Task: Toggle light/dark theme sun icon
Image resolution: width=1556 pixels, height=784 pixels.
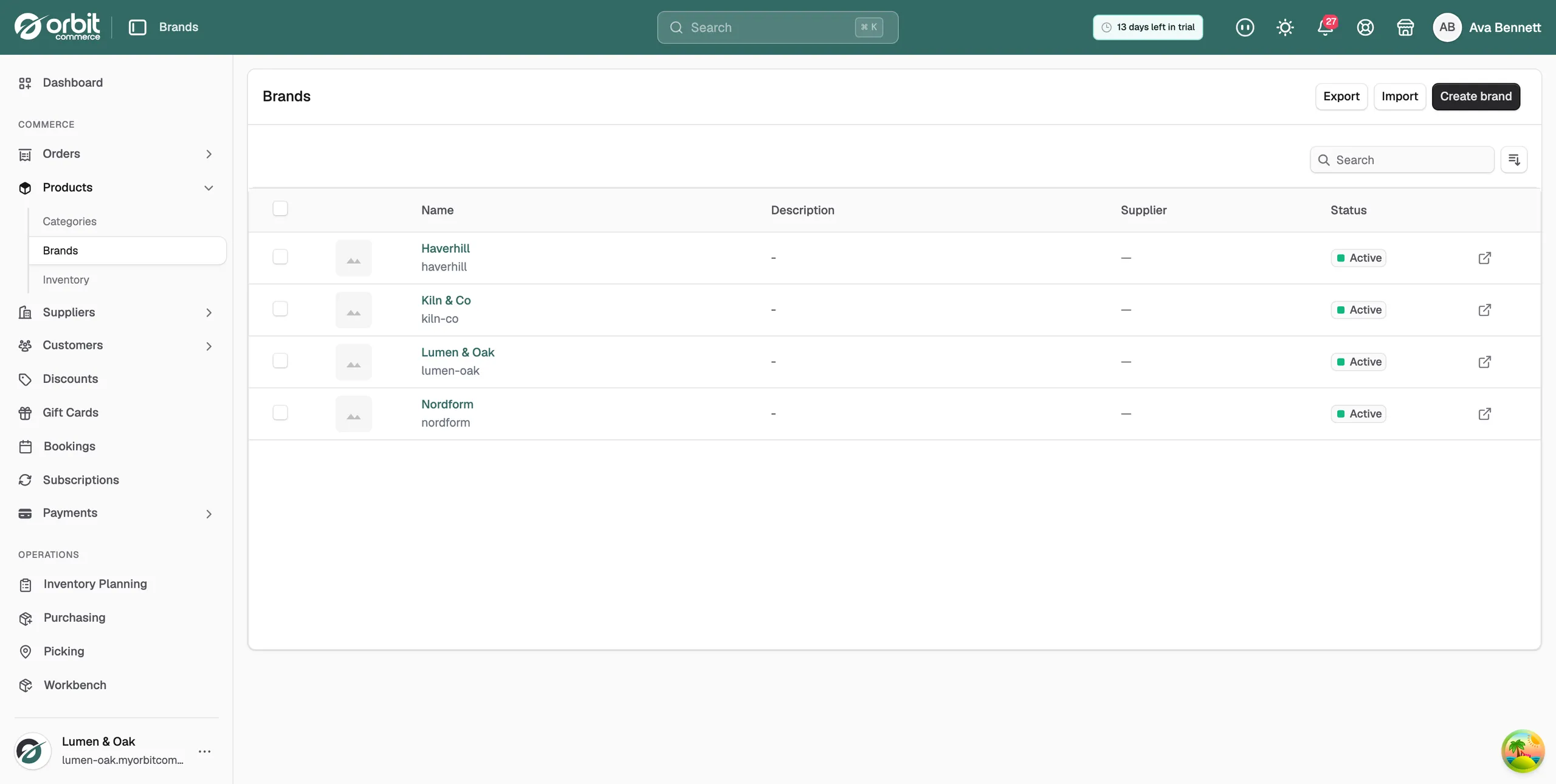Action: 1285,27
